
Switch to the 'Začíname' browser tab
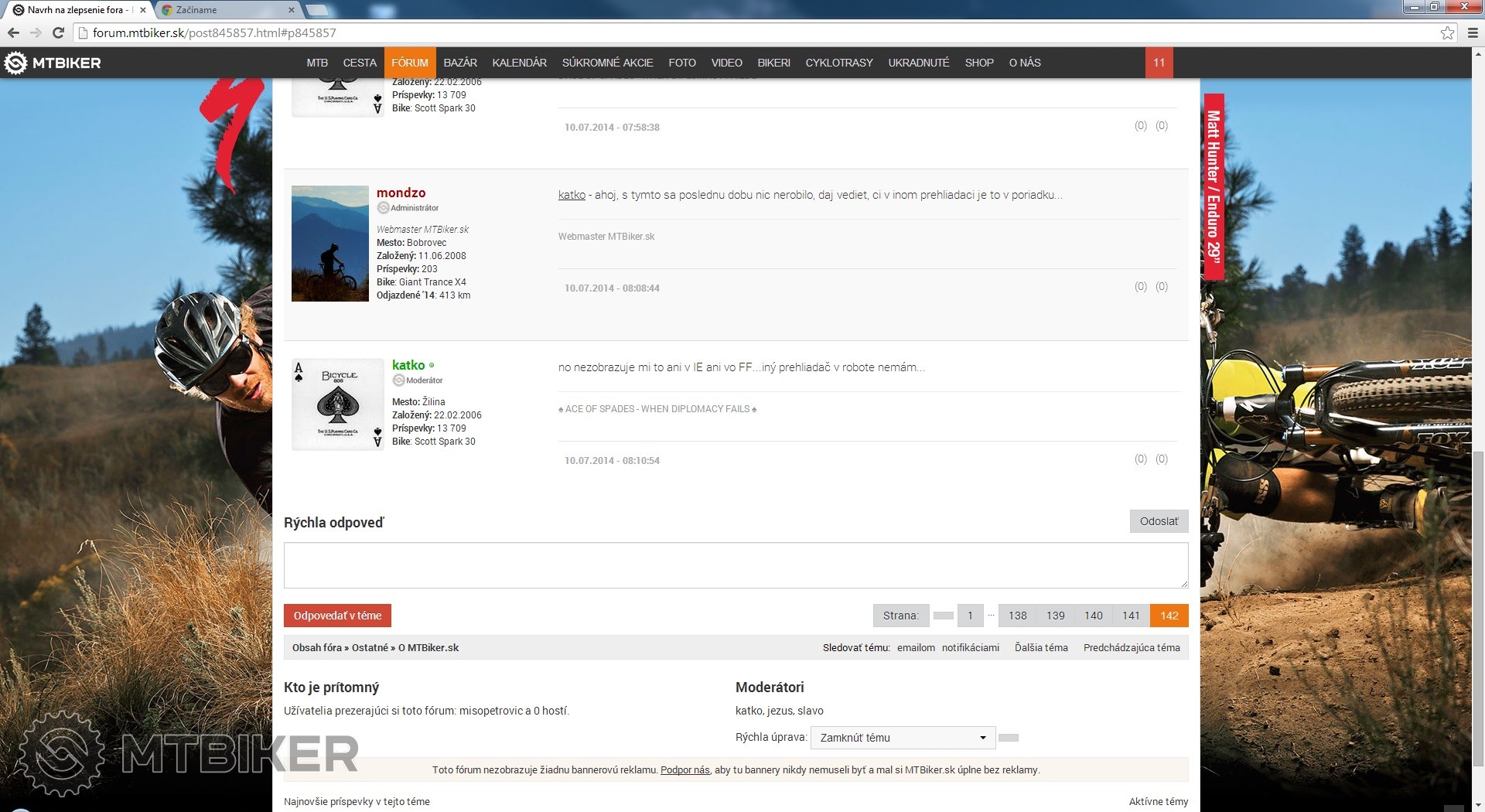pos(224,10)
